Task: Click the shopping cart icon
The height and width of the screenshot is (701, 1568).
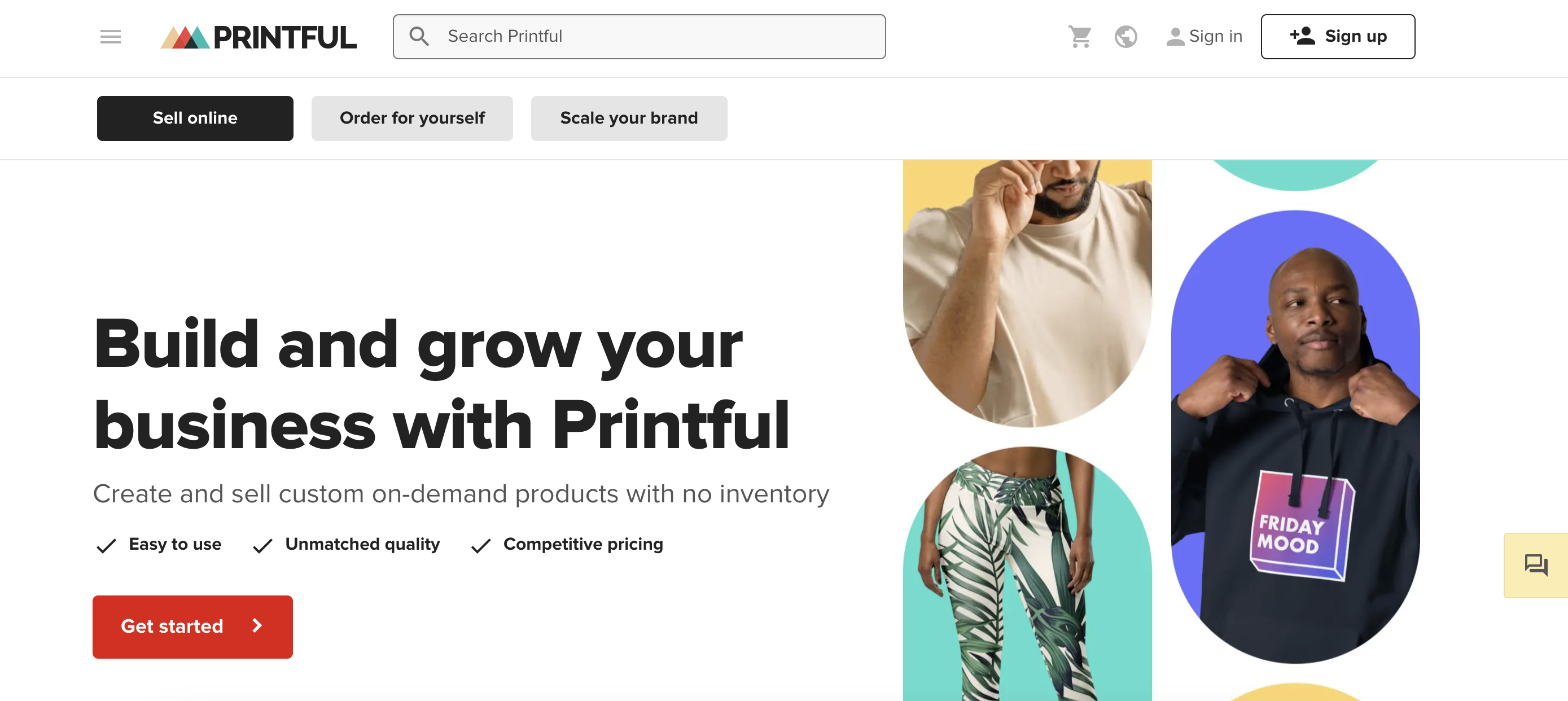Action: point(1079,36)
